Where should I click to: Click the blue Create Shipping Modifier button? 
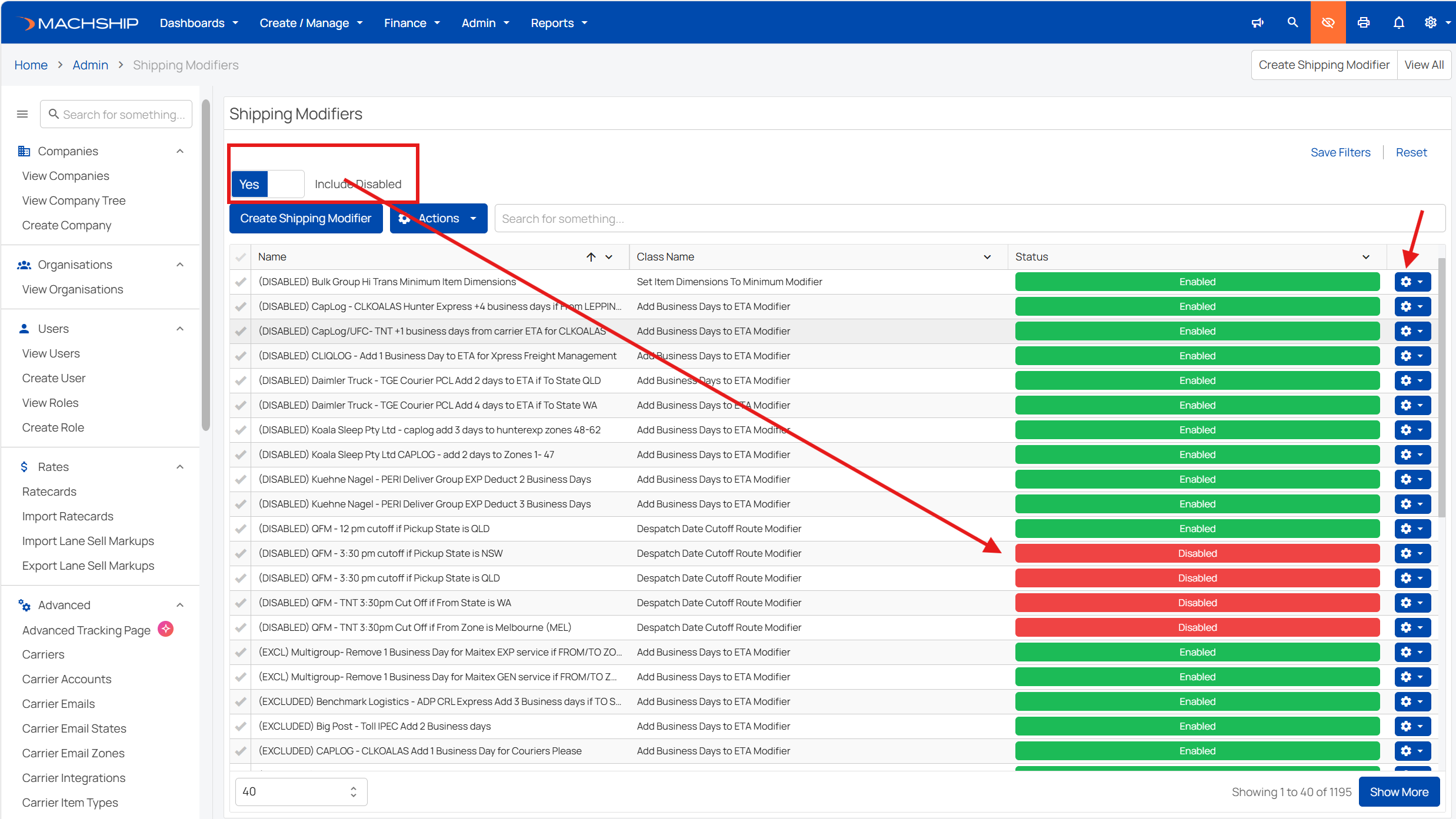coord(306,218)
